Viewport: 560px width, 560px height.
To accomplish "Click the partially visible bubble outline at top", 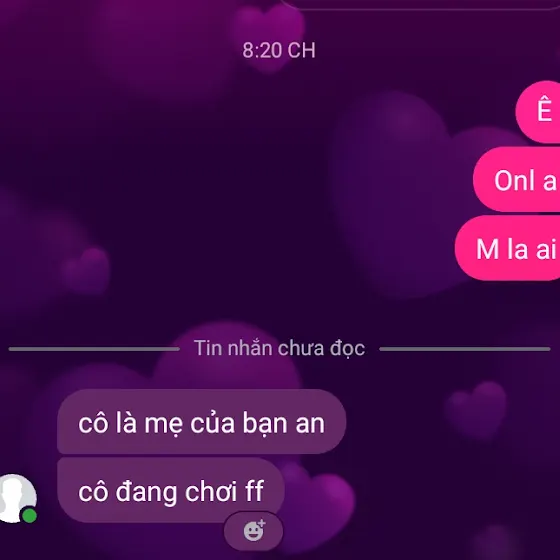I will 418,4.
